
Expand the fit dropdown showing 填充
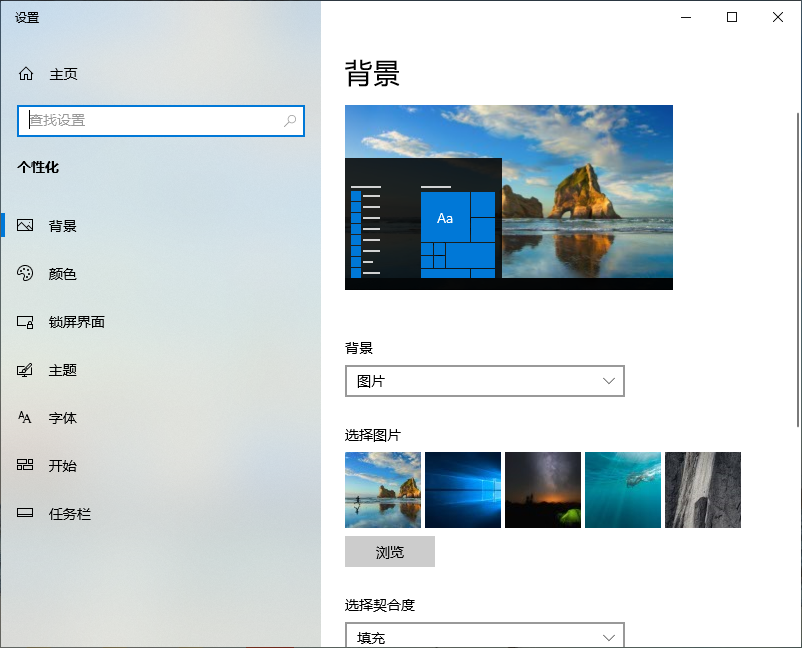pyautogui.click(x=485, y=635)
